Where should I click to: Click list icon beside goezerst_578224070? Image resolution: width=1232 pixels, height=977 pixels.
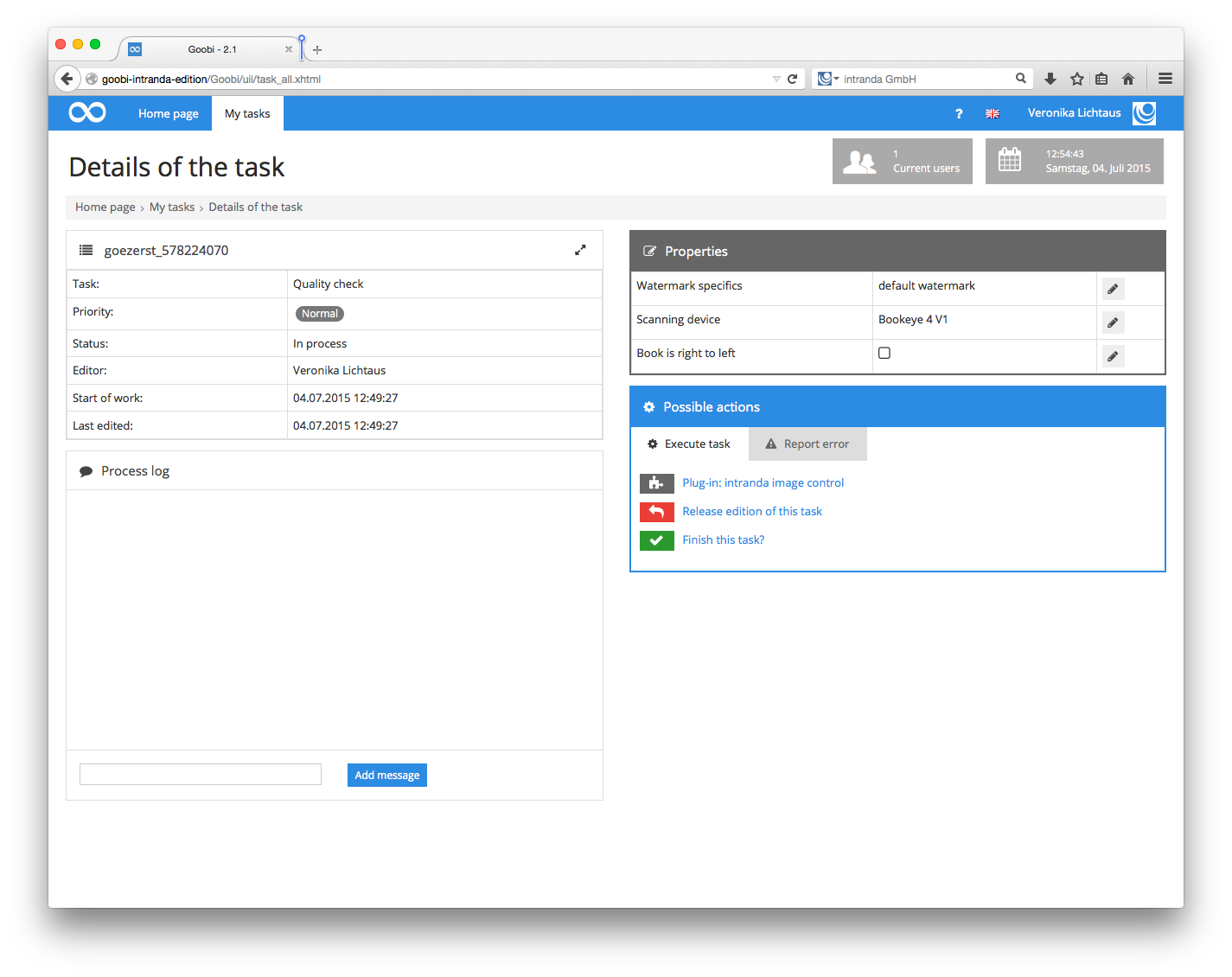tap(86, 250)
